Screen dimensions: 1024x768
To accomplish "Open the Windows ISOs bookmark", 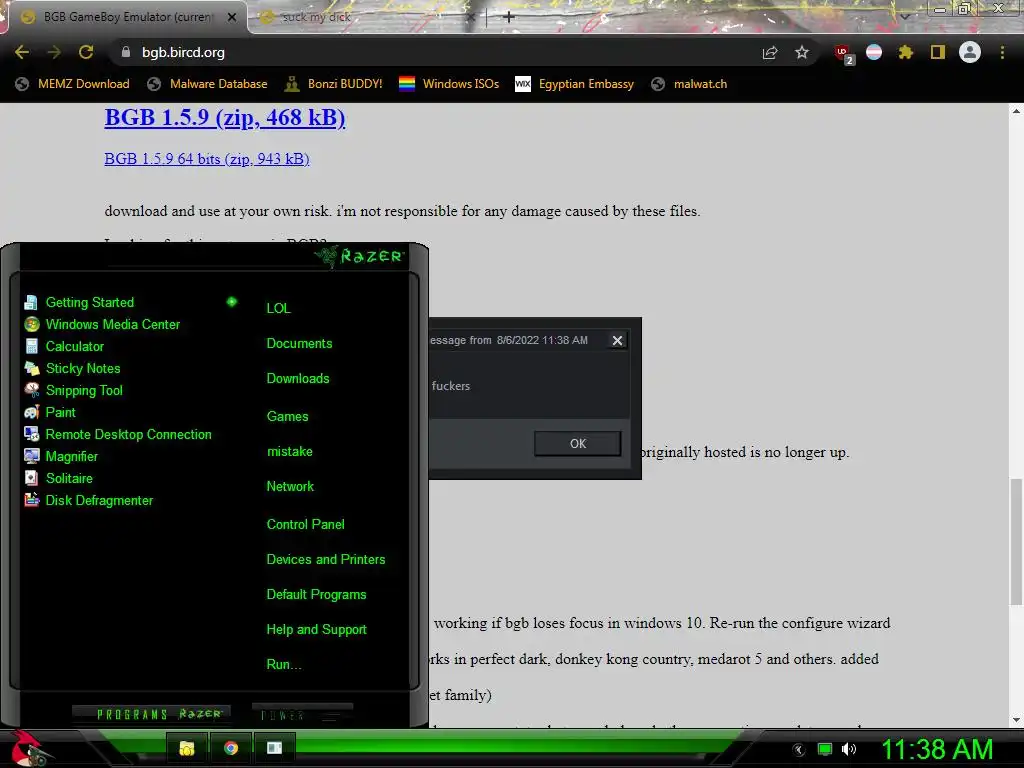I will 449,84.
